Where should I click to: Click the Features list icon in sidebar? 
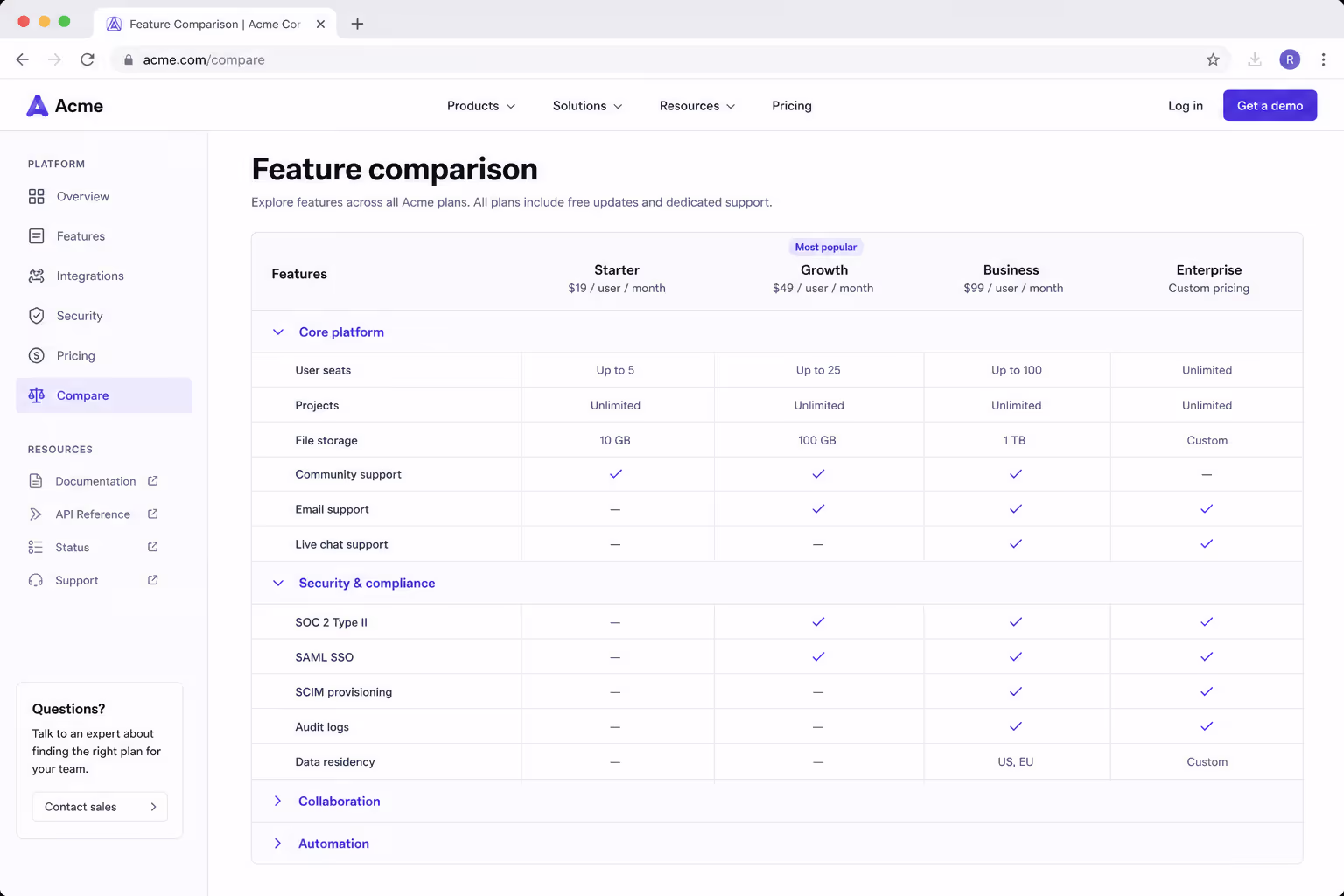tap(36, 236)
